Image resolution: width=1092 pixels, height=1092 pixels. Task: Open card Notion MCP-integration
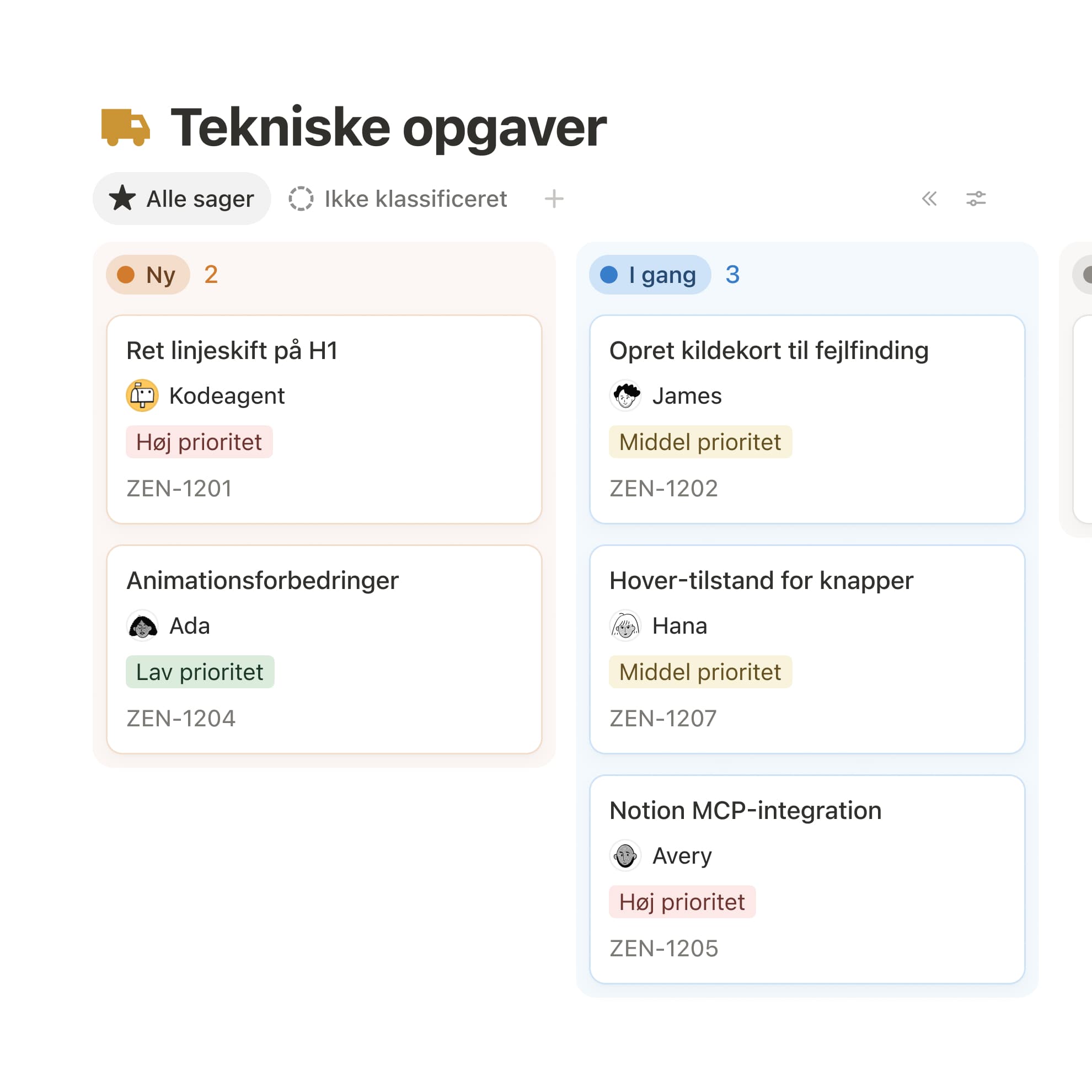tap(807, 880)
